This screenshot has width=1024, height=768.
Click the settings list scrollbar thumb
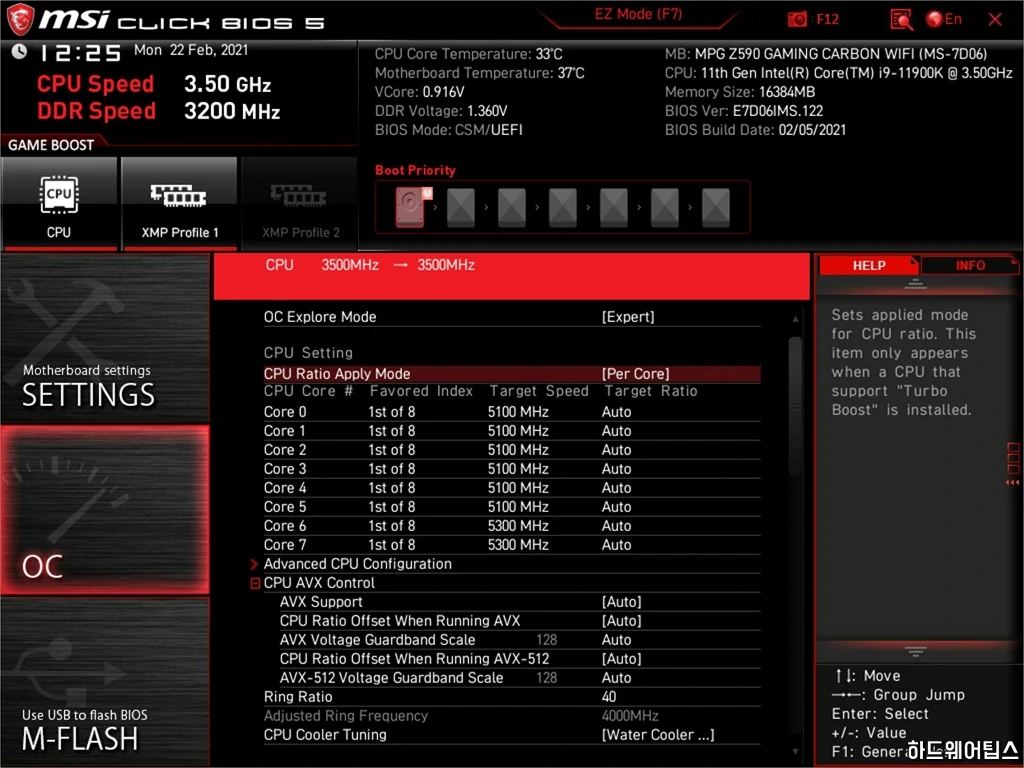(x=795, y=406)
